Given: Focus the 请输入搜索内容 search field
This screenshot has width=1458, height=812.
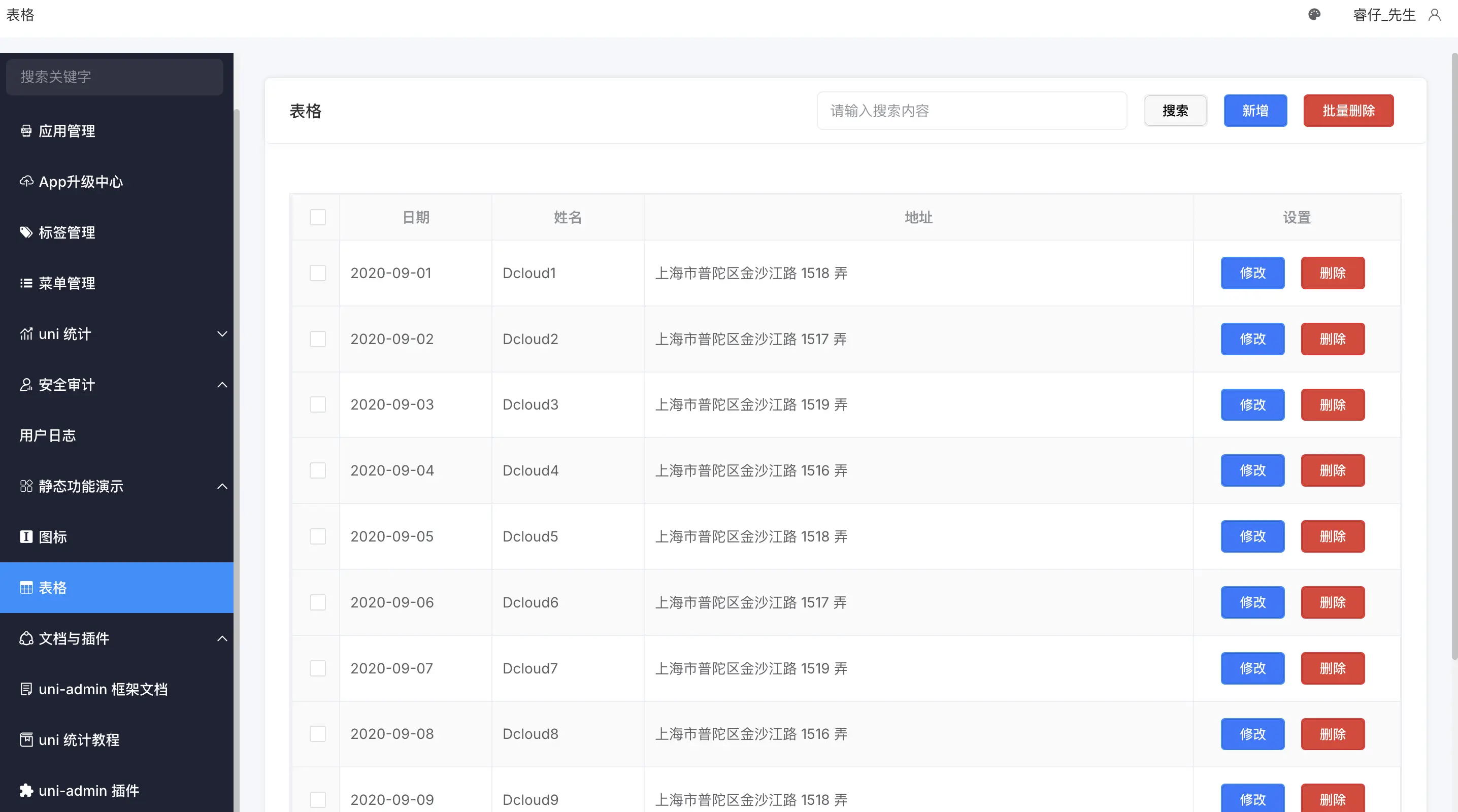Looking at the screenshot, I should [x=971, y=110].
